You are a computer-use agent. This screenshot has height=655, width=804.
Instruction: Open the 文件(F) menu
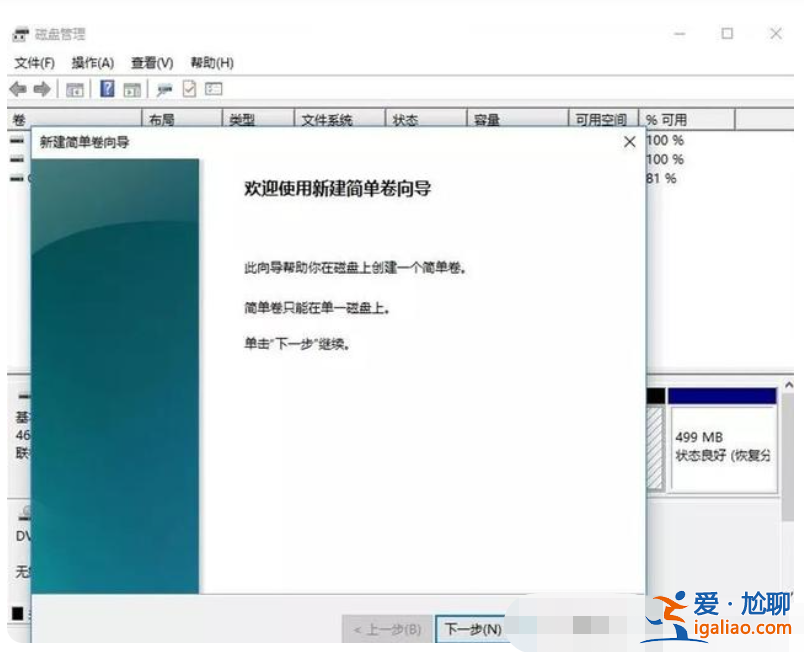tap(35, 62)
